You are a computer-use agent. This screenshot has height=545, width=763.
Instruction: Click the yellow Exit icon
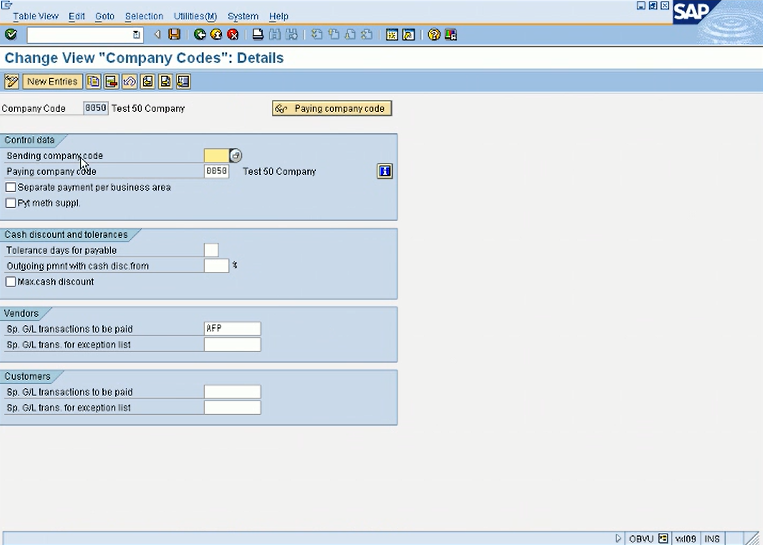(x=216, y=35)
